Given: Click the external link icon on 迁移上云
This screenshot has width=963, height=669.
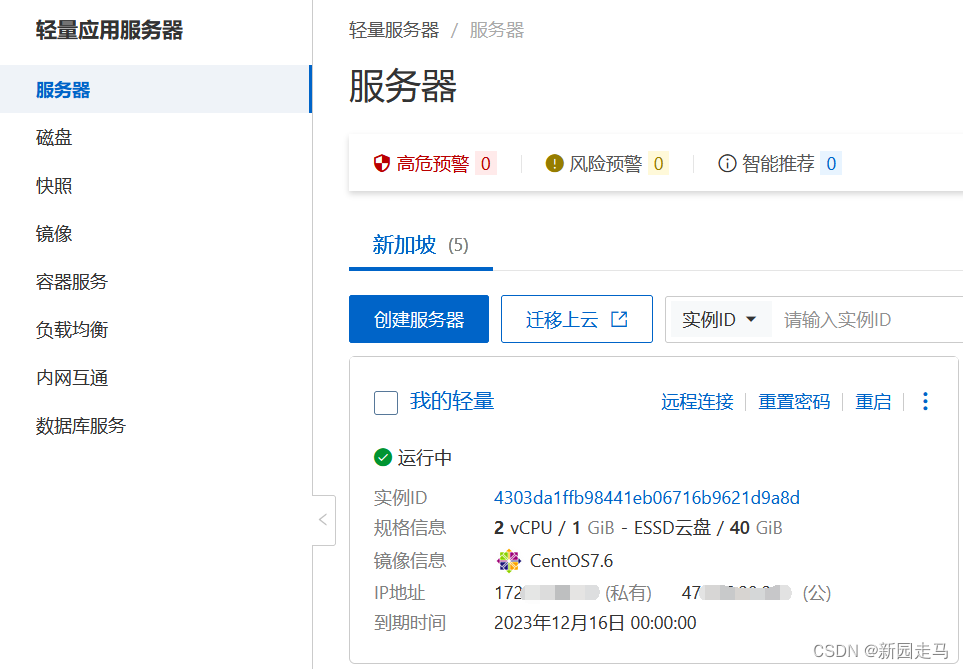Looking at the screenshot, I should click(619, 319).
